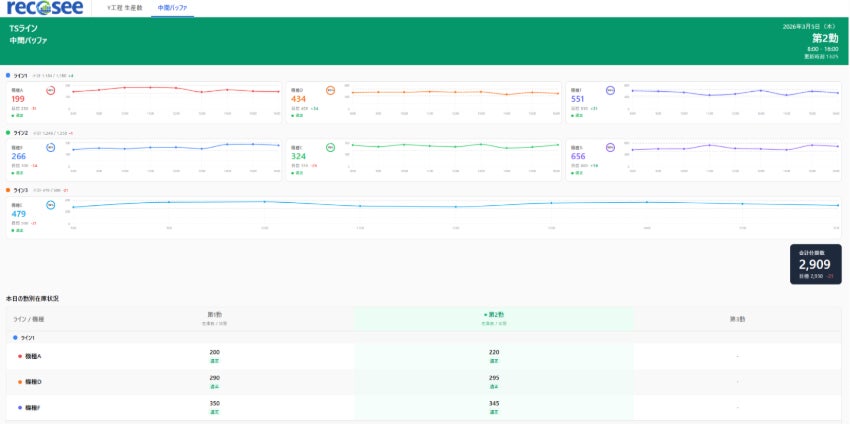Select the 機種A row in the table
Screen dimensions: 850x424
click(x=424, y=356)
